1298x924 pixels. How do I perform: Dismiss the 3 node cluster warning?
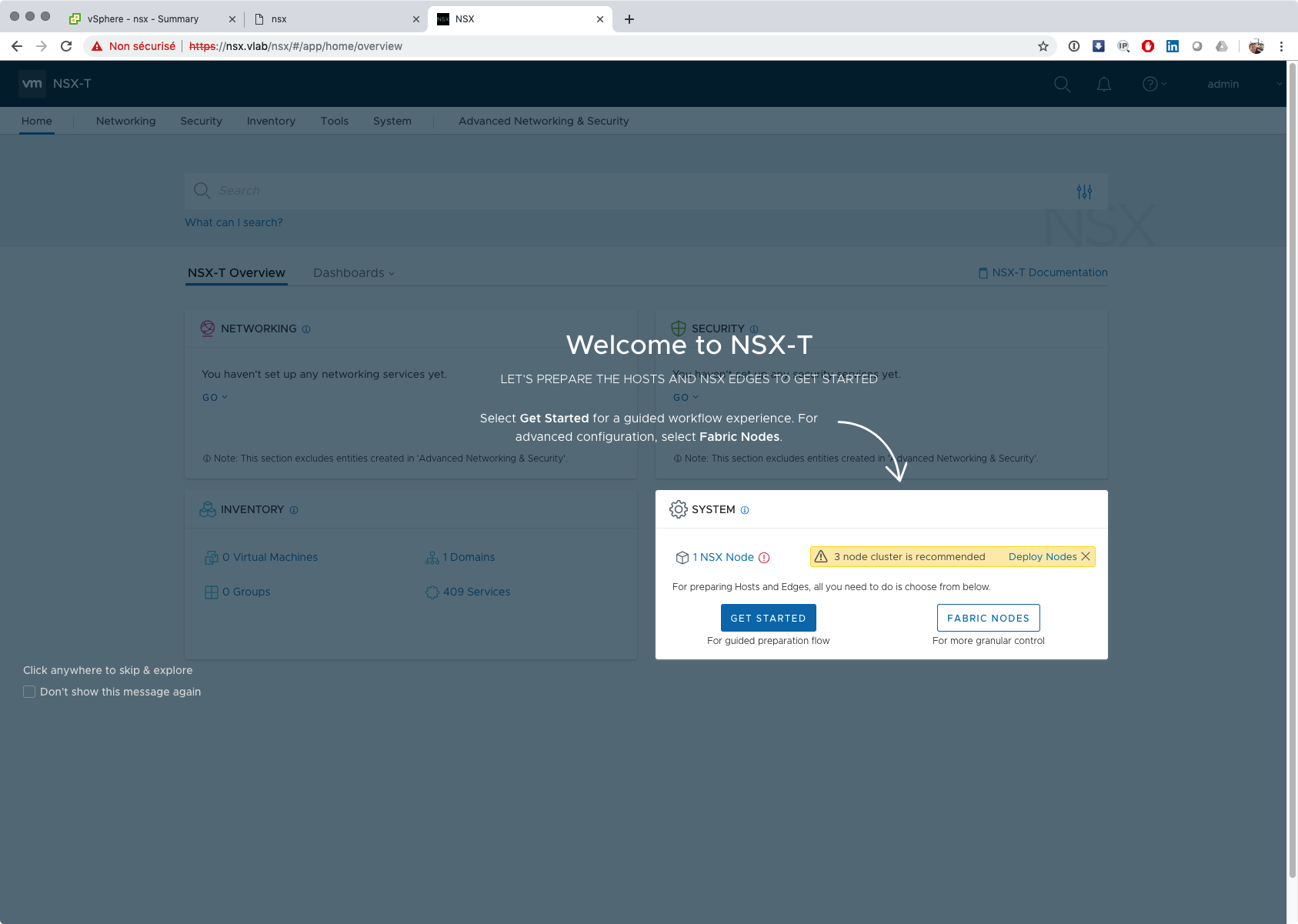click(1086, 556)
